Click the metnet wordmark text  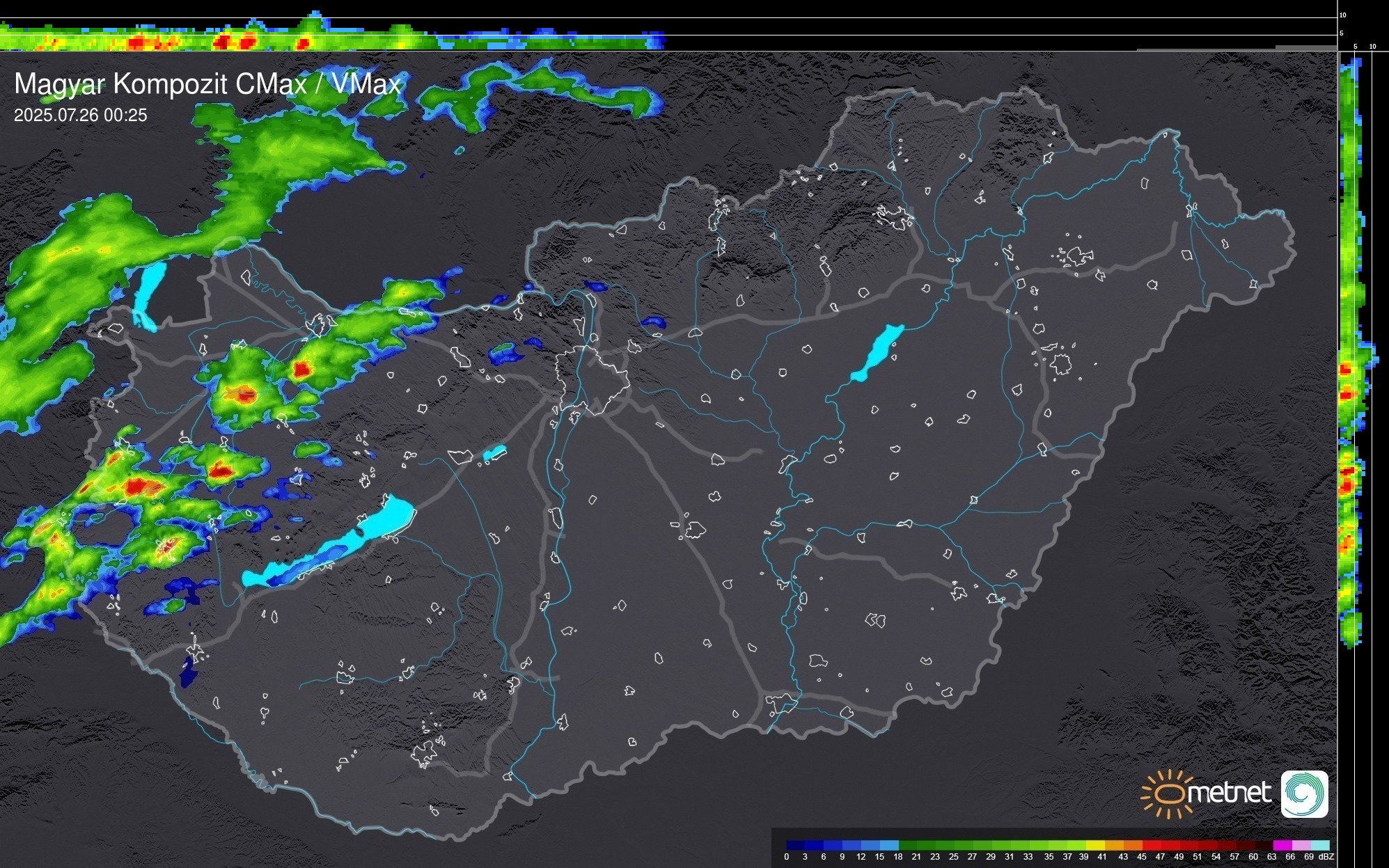coord(1229,793)
